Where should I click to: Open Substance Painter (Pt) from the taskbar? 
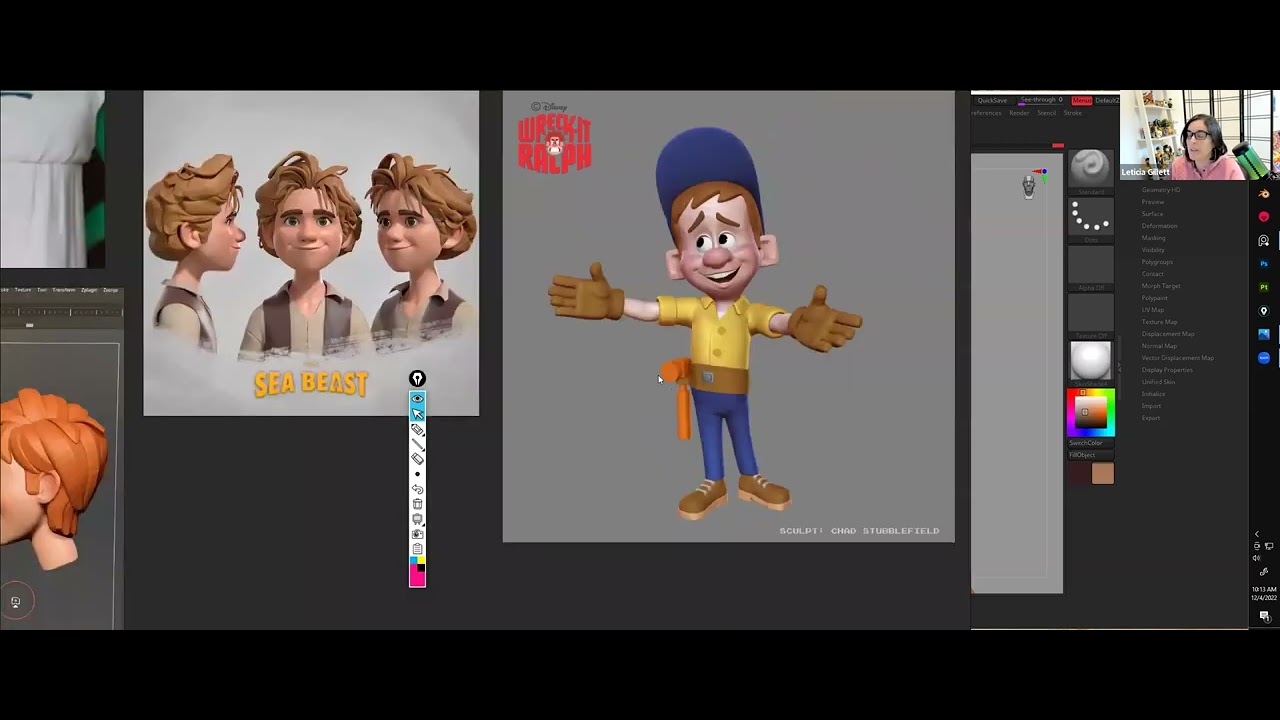tap(1264, 287)
